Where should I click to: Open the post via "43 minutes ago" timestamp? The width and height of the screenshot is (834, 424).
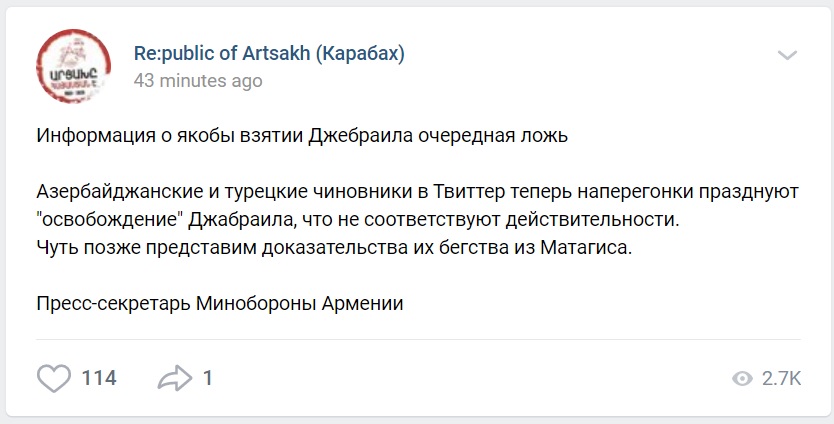(198, 81)
